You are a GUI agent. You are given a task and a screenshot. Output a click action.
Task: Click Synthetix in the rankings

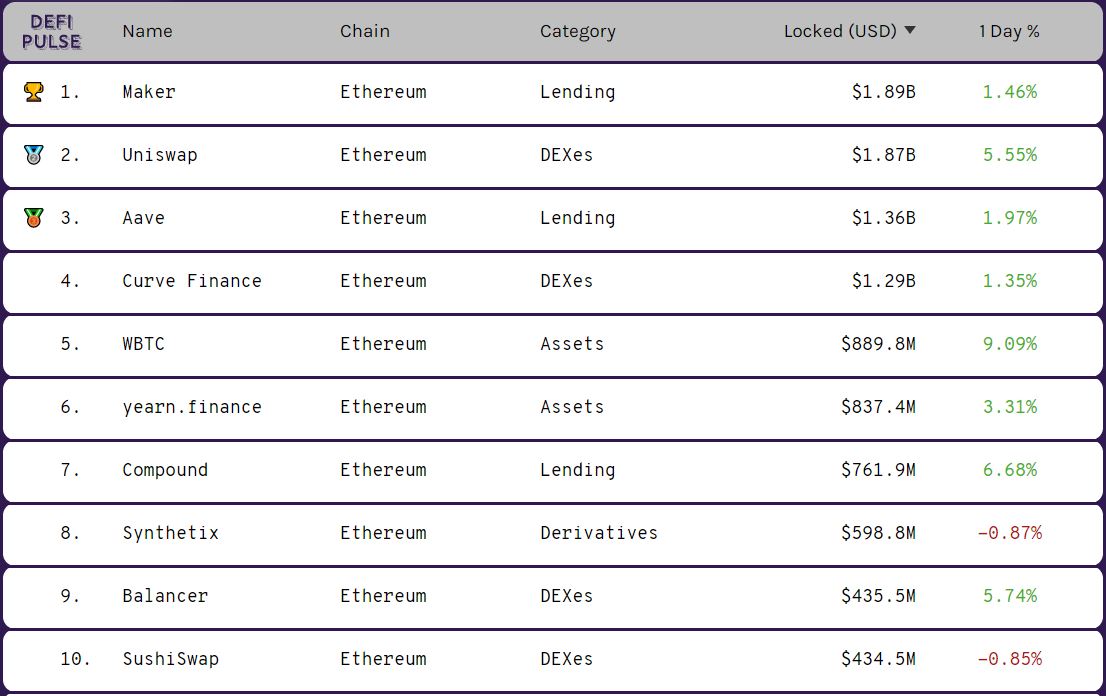tap(170, 533)
